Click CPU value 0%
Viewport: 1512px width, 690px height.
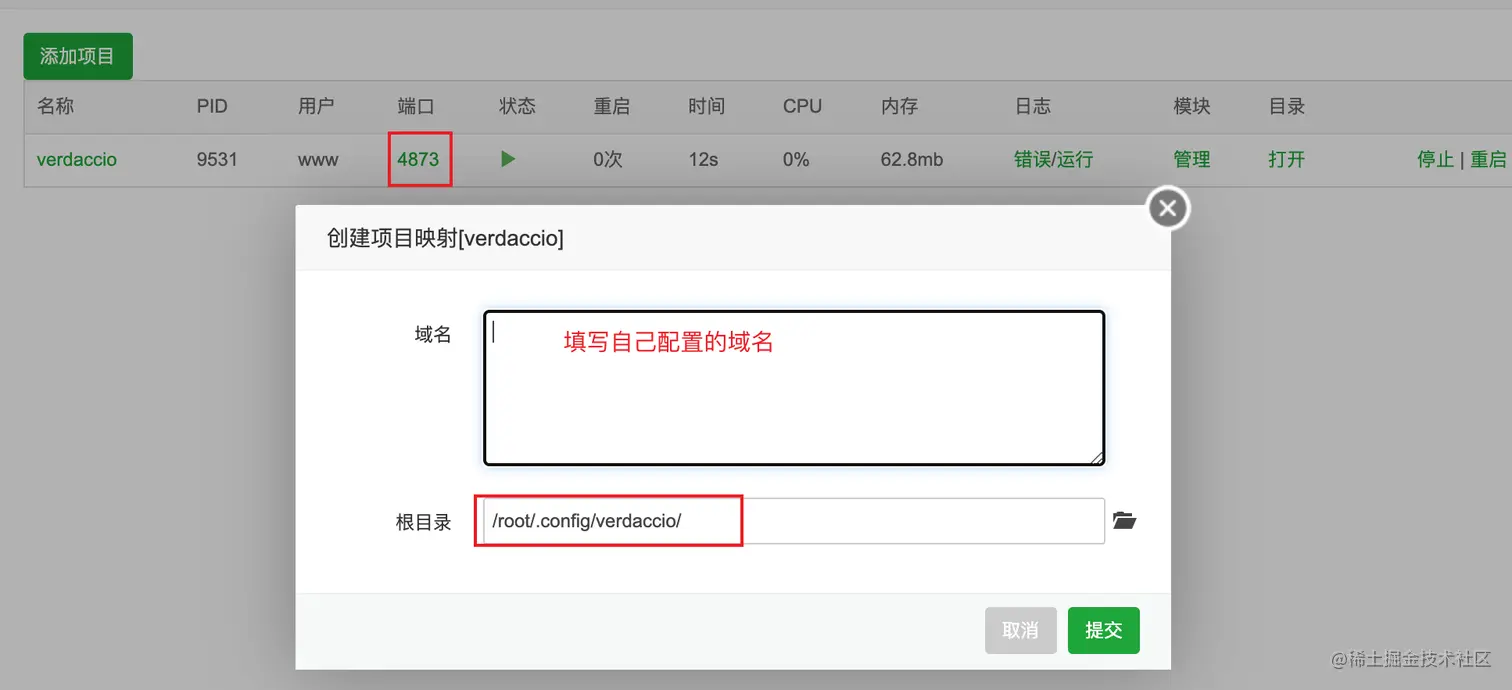click(797, 159)
